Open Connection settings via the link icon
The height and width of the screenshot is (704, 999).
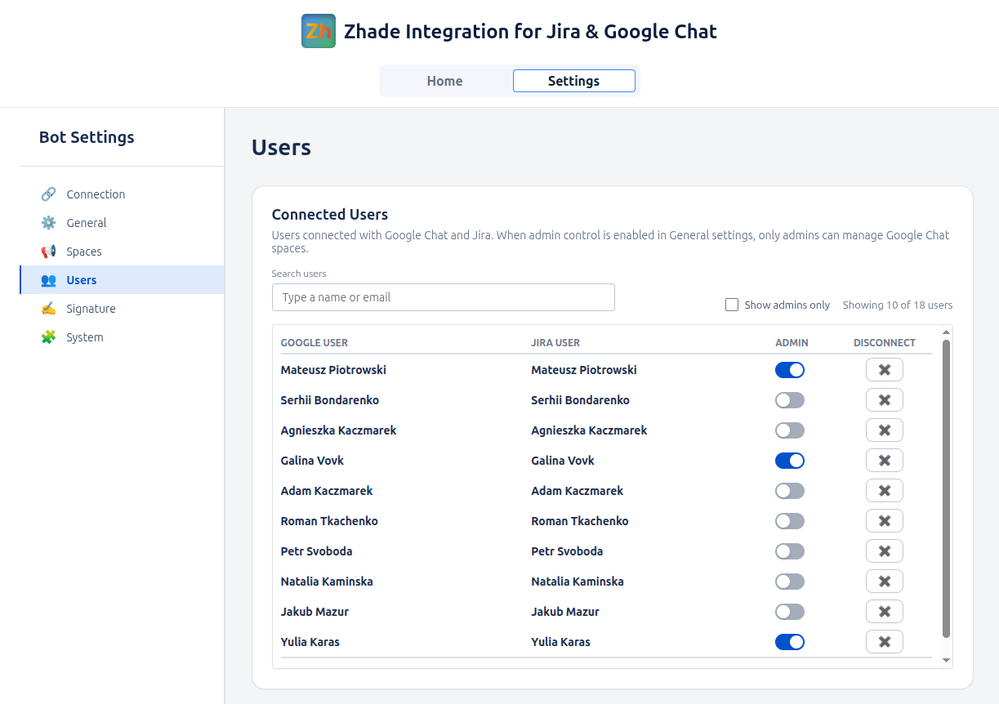[48, 194]
